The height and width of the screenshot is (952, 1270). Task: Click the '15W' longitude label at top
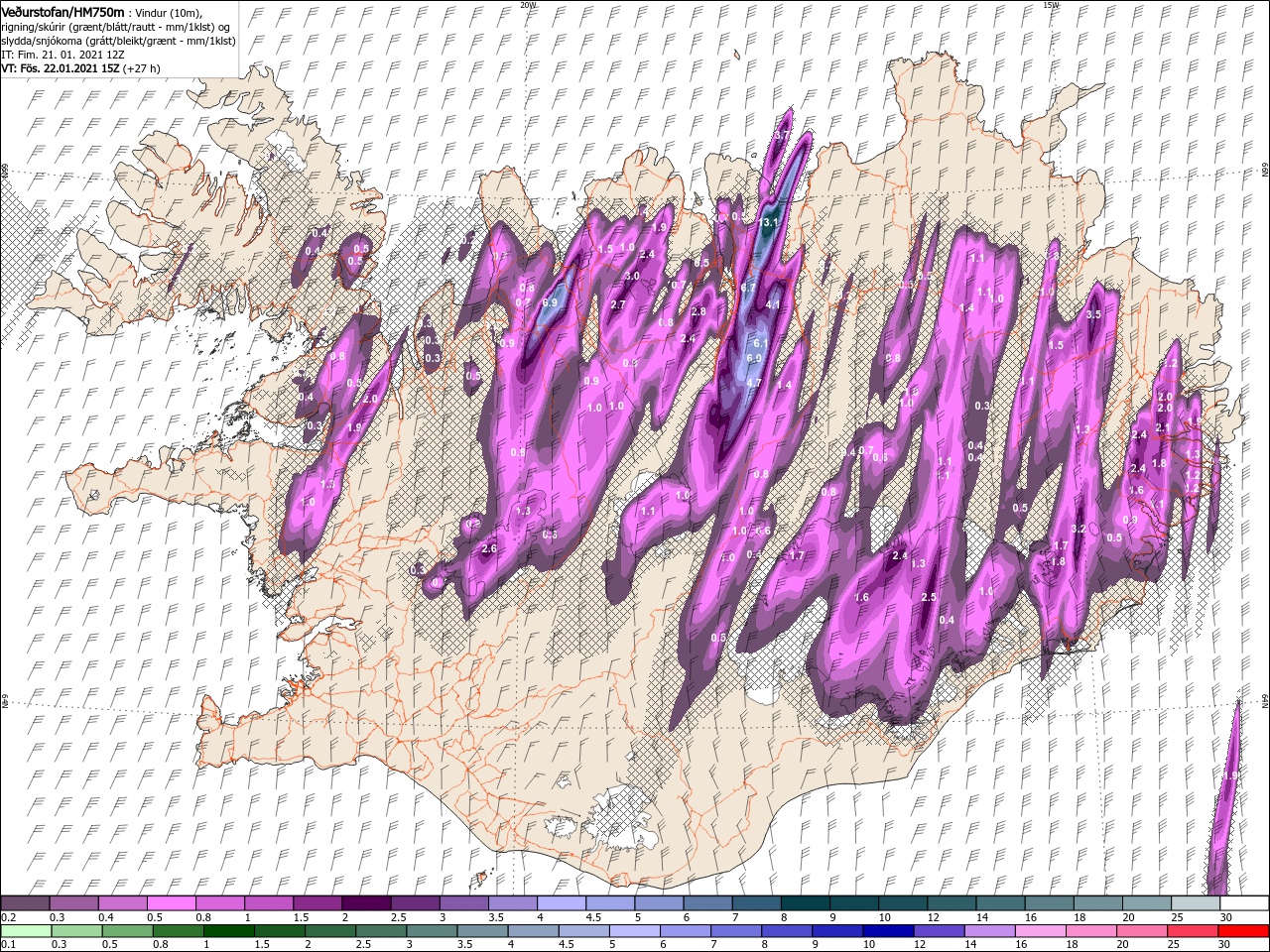[1051, 5]
